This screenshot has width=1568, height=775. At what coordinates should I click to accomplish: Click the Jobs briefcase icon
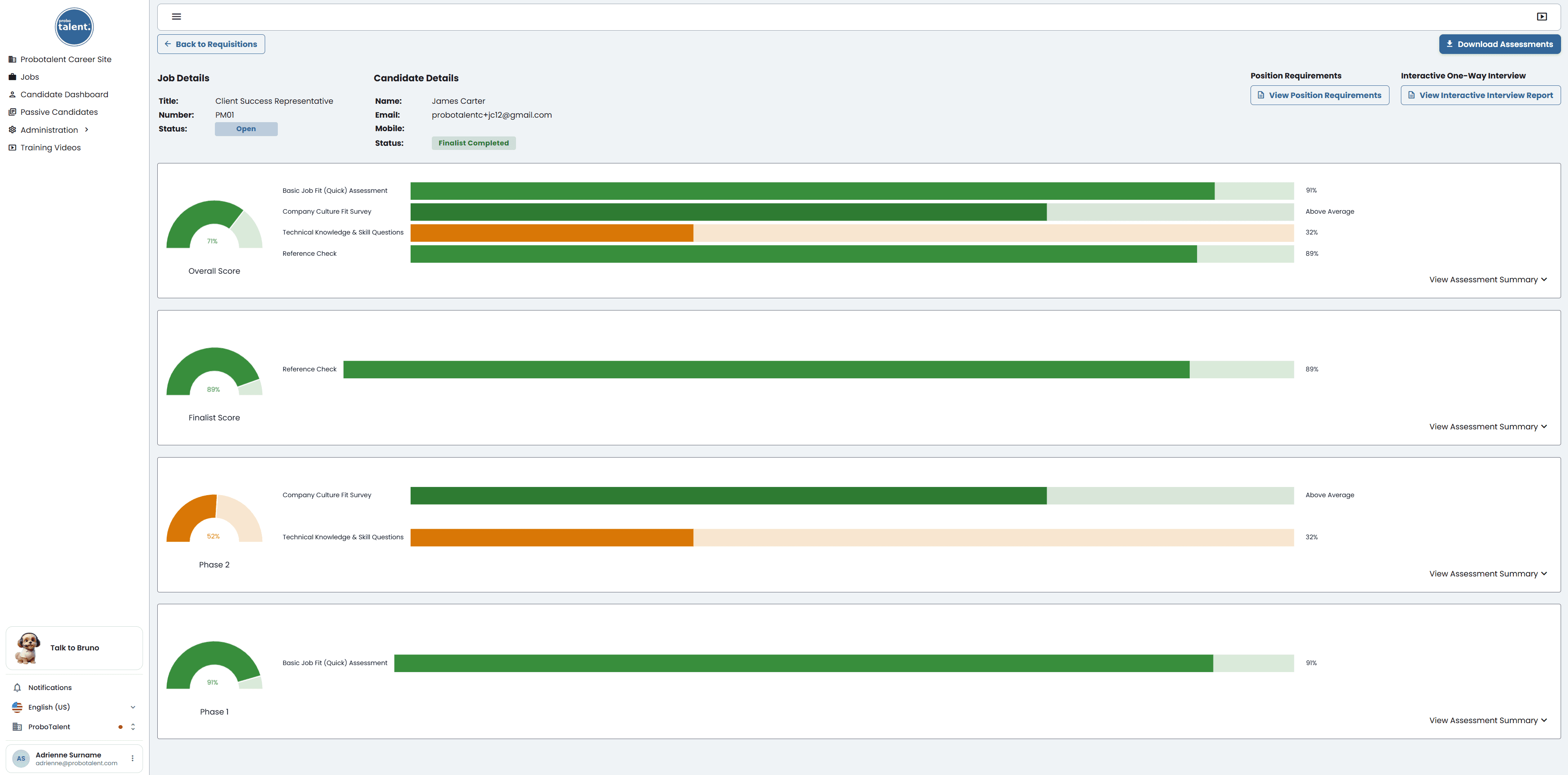pos(12,77)
